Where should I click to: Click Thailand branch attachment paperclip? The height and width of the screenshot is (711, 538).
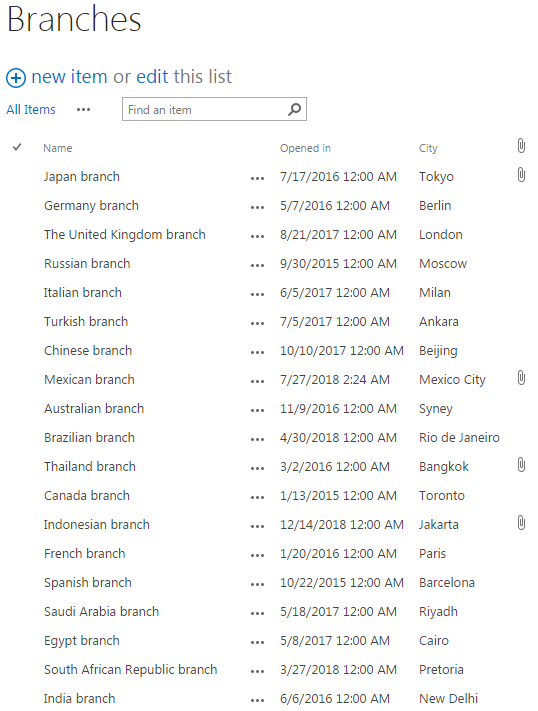pos(521,465)
